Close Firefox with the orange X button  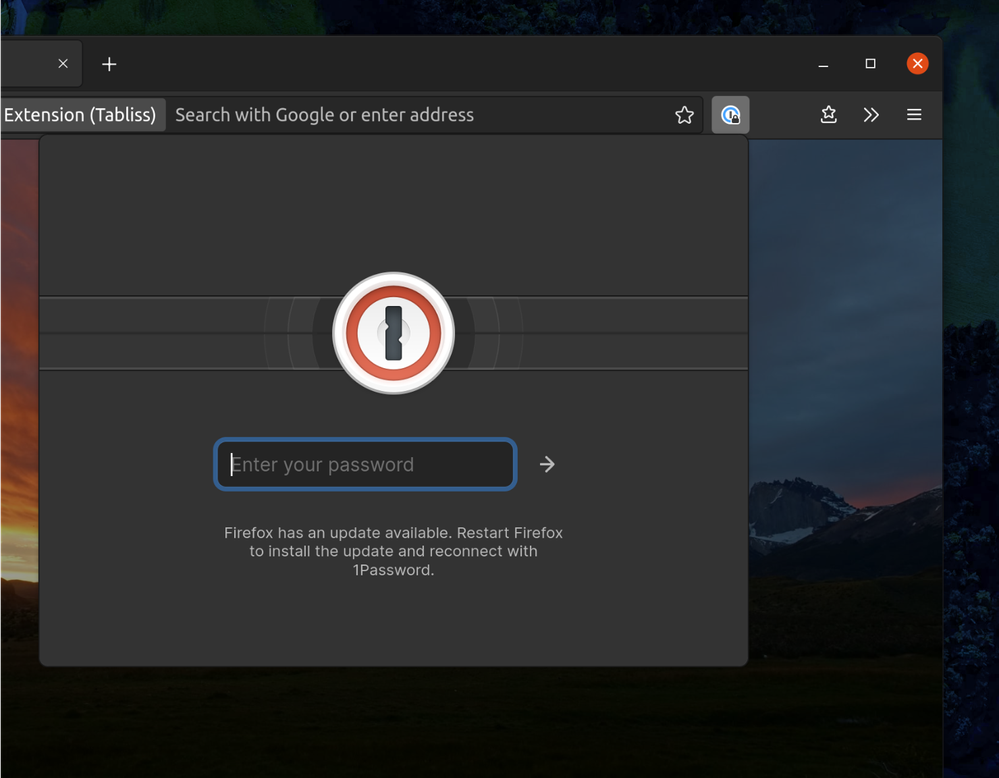click(x=917, y=64)
